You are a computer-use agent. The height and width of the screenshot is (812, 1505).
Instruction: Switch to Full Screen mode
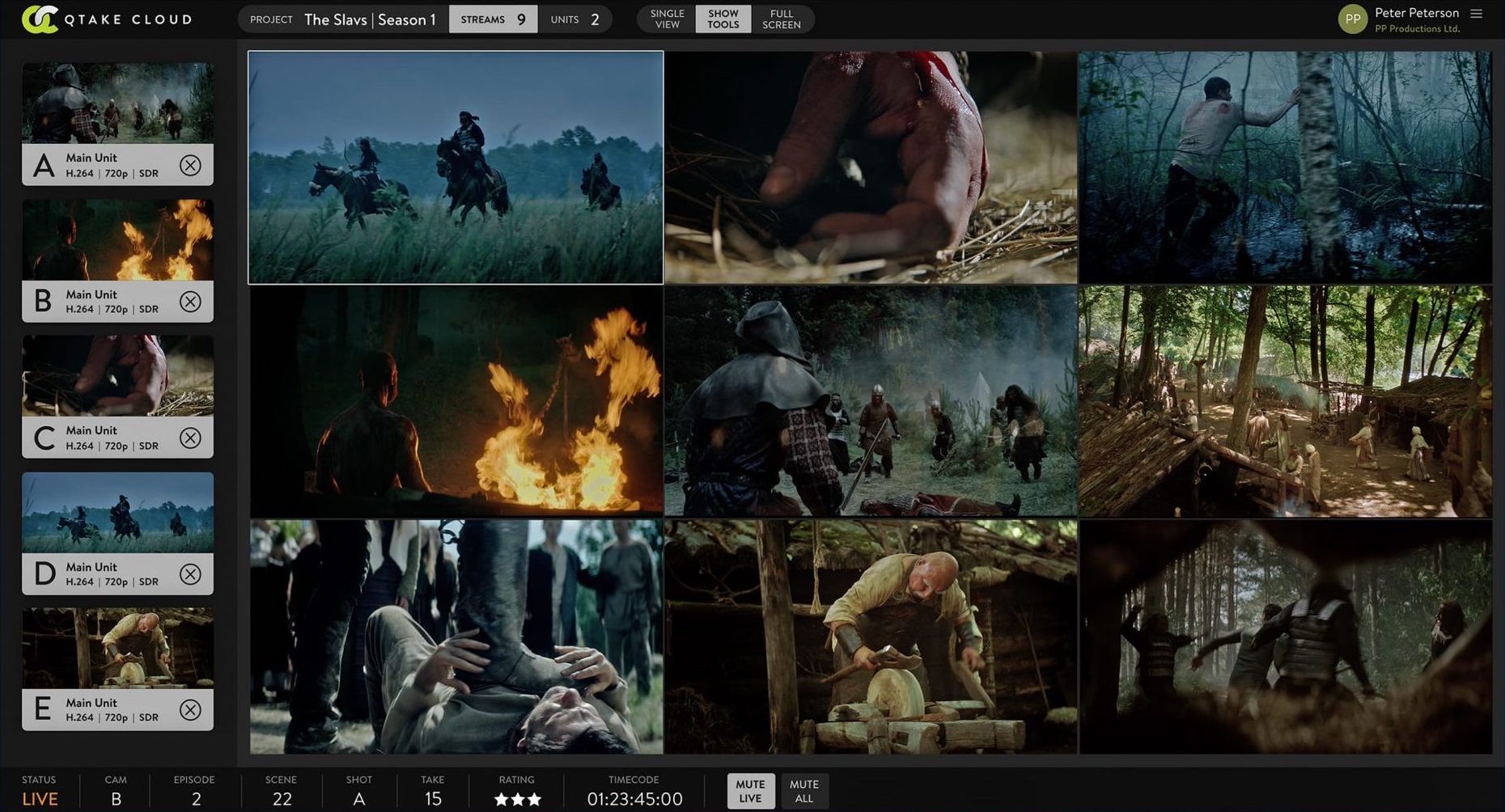click(x=781, y=19)
